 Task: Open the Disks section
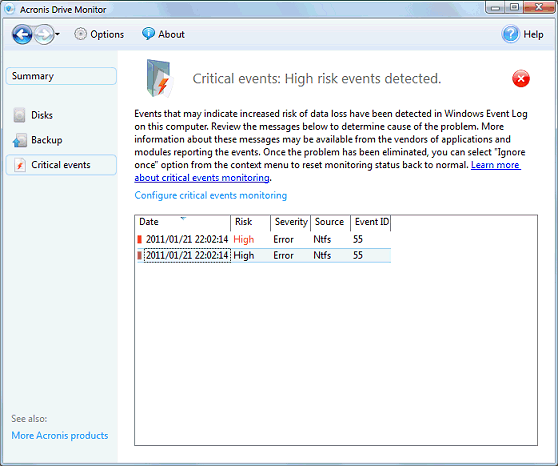click(42, 115)
